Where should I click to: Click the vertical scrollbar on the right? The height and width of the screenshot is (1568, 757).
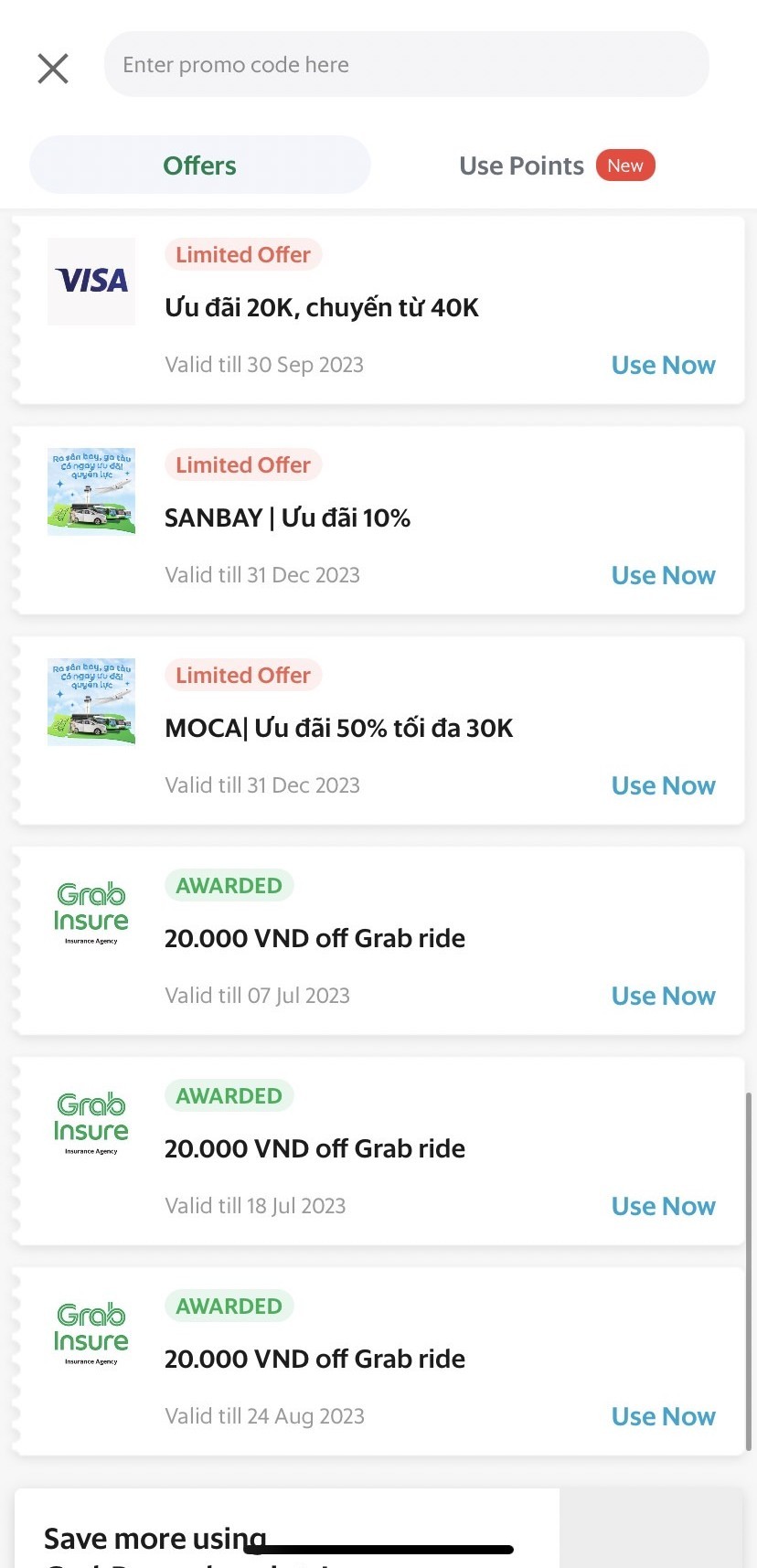[749, 1271]
